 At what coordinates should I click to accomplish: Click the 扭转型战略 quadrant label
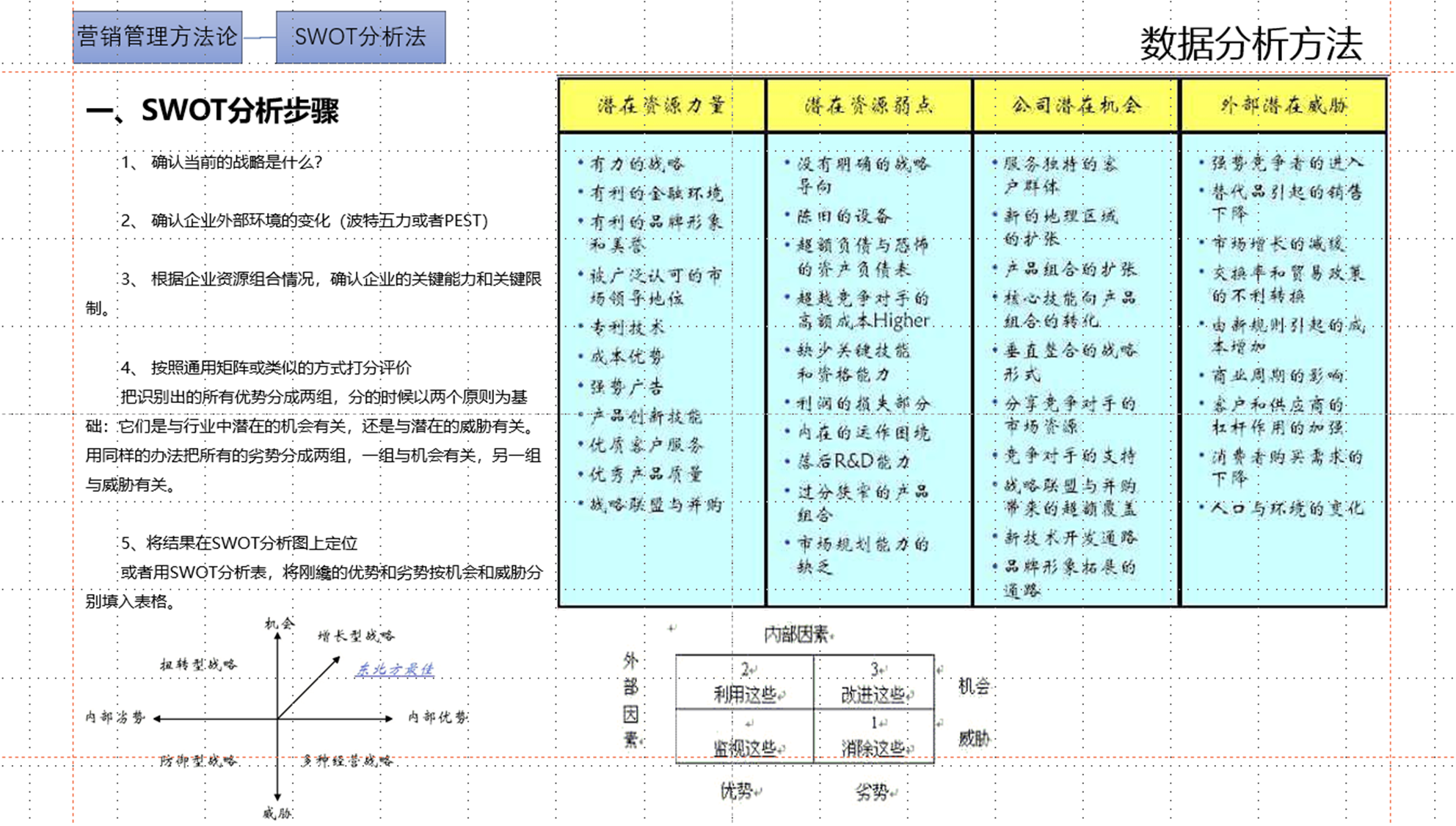[198, 664]
